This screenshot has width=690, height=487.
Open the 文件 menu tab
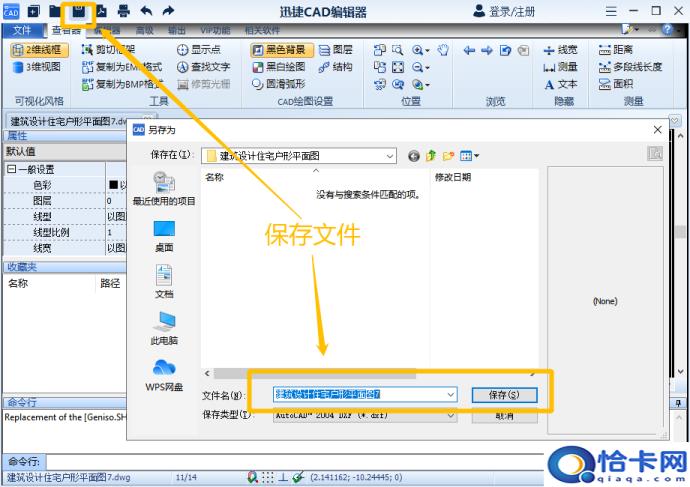(22, 30)
